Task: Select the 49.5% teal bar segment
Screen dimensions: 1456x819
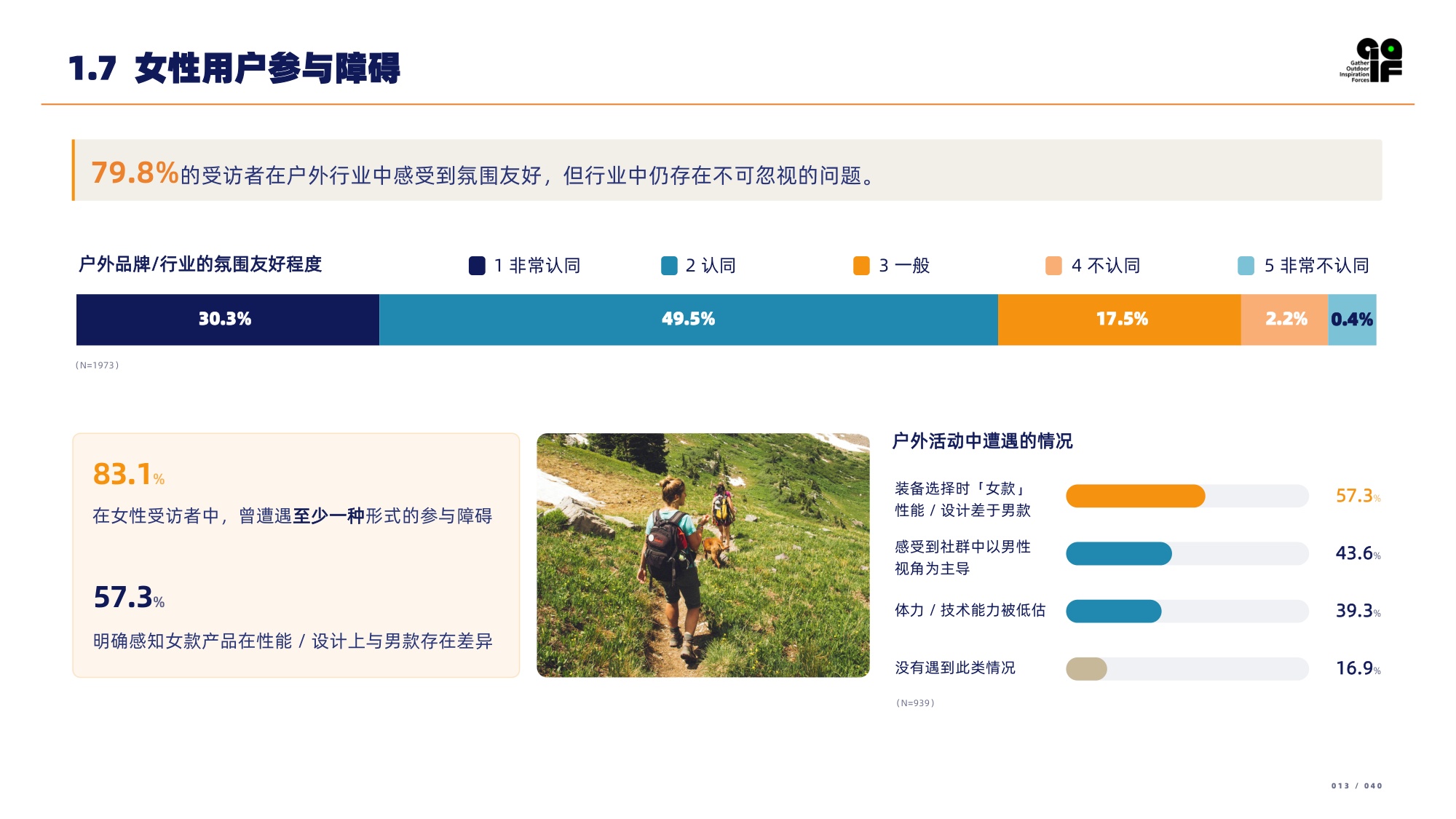Action: pyautogui.click(x=689, y=320)
